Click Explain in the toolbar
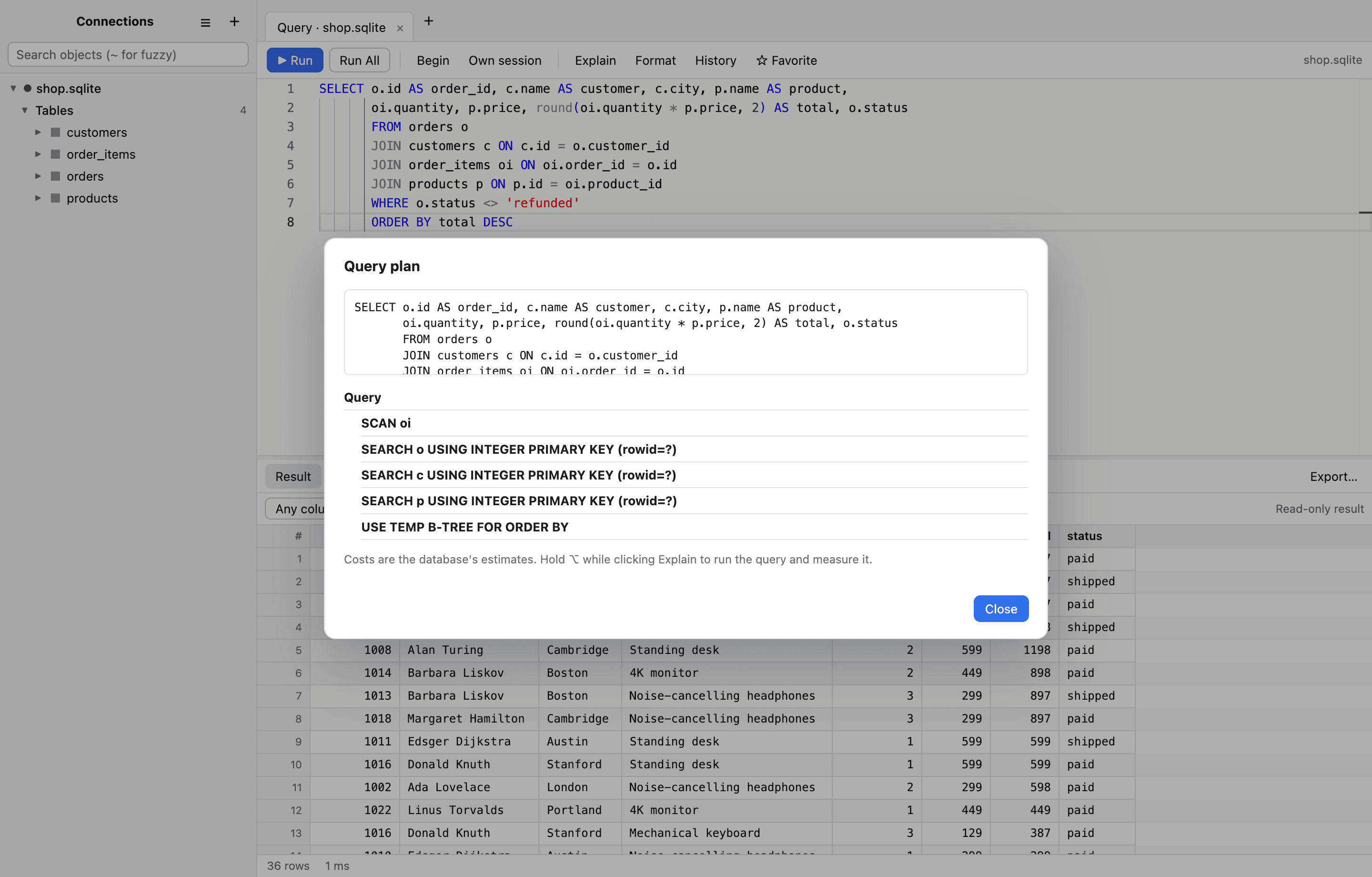The width and height of the screenshot is (1372, 877). click(595, 61)
